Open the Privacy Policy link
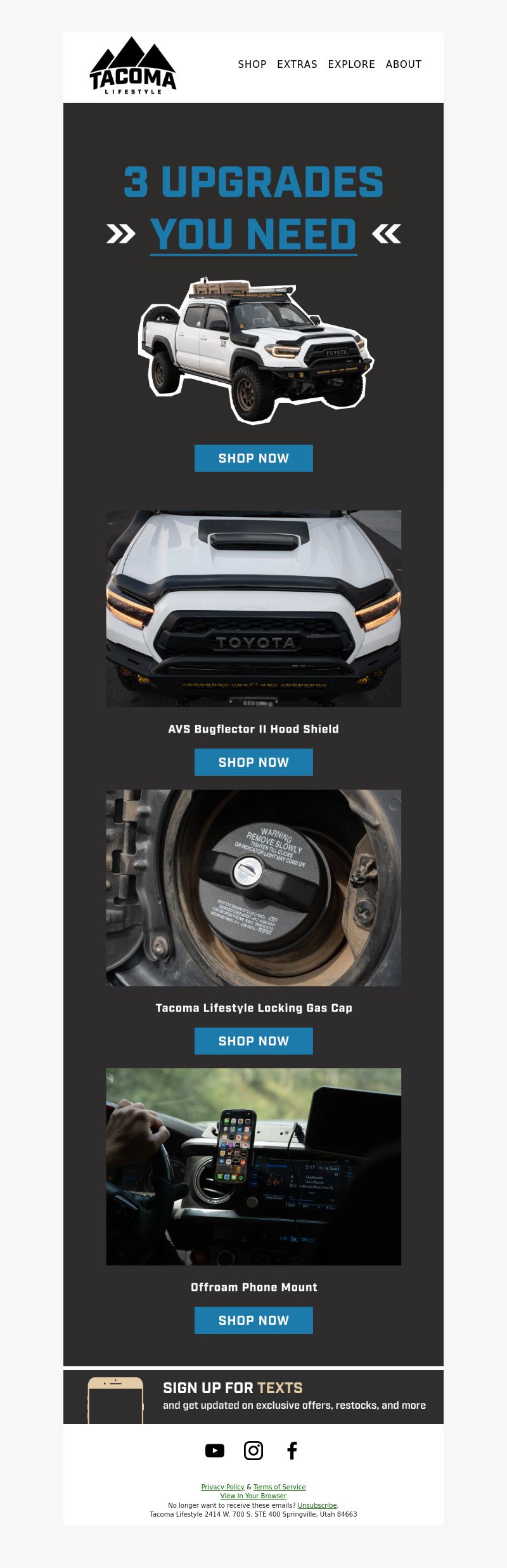The height and width of the screenshot is (1568, 507). [x=222, y=1487]
